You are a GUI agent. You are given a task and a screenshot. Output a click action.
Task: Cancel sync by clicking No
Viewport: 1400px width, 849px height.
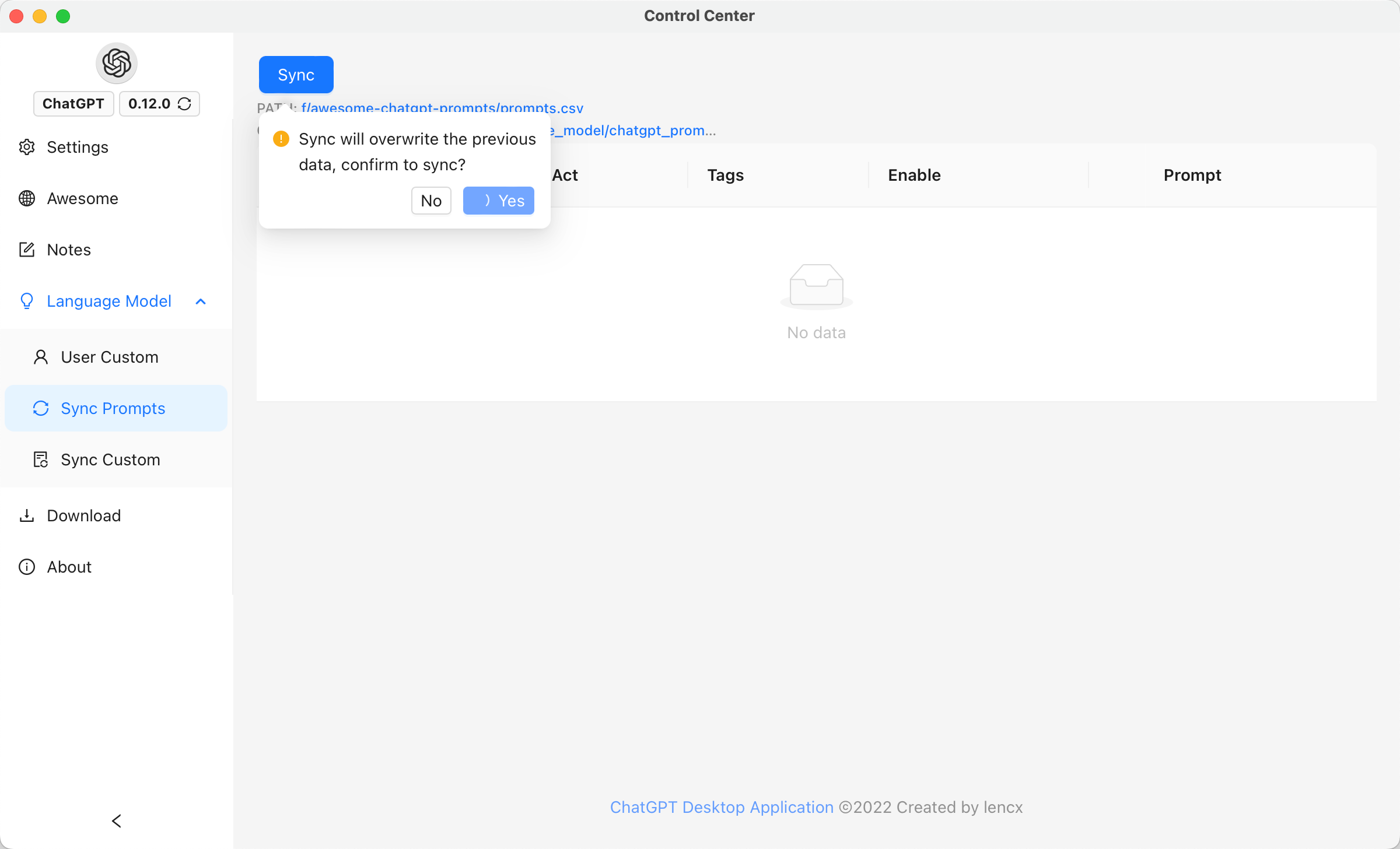tap(431, 201)
